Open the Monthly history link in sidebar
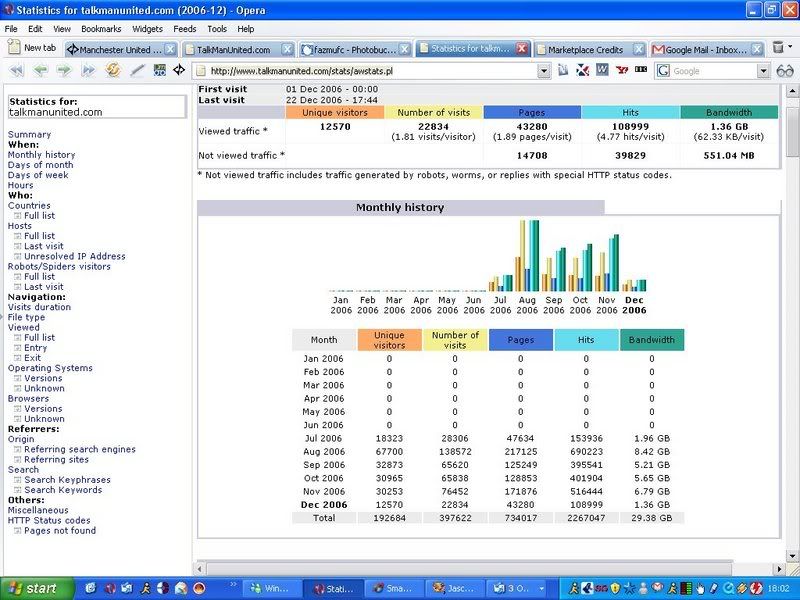 click(41, 155)
